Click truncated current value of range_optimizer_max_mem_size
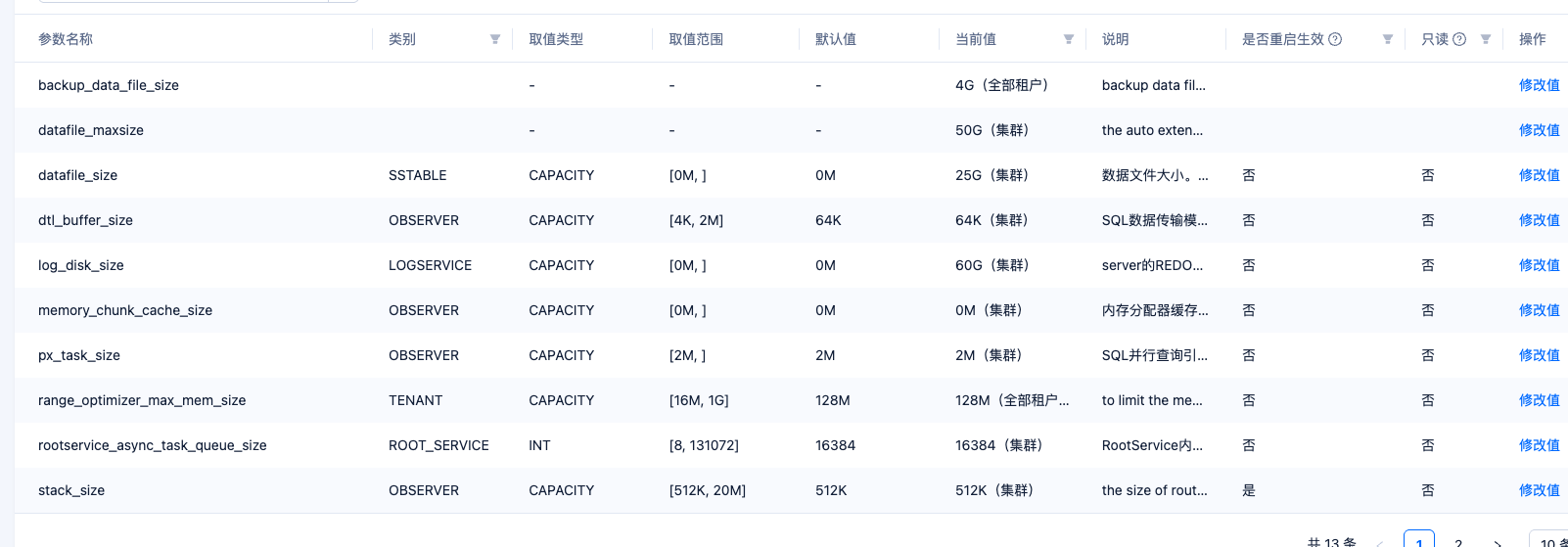 point(1011,400)
